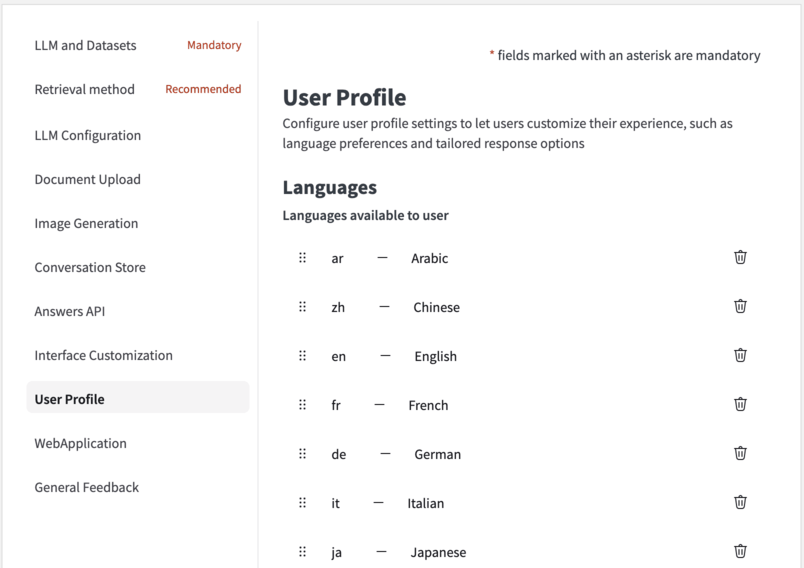Screen dimensions: 804x568
Task: Delete the German language entry
Action: click(x=740, y=454)
